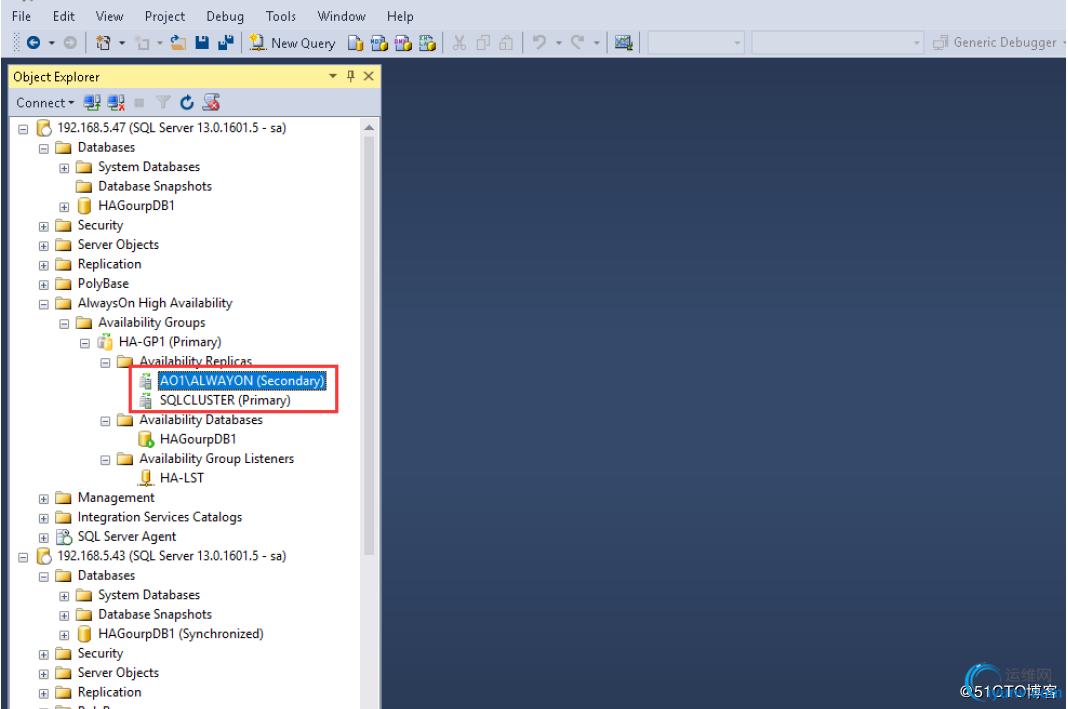Screen dimensions: 1068x709
Task: Close the Object Explorer panel
Action: (368, 76)
